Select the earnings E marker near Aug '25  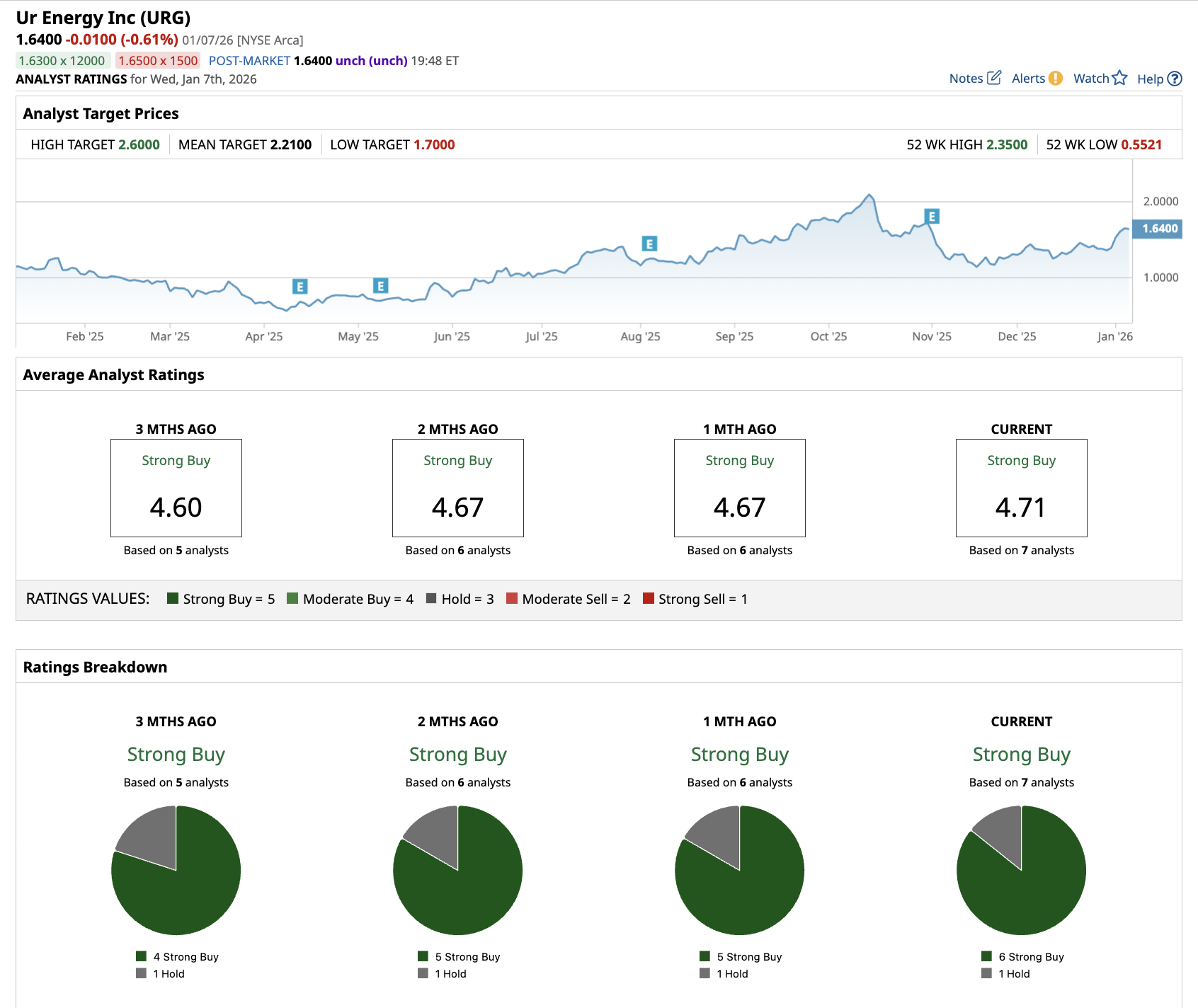(649, 244)
